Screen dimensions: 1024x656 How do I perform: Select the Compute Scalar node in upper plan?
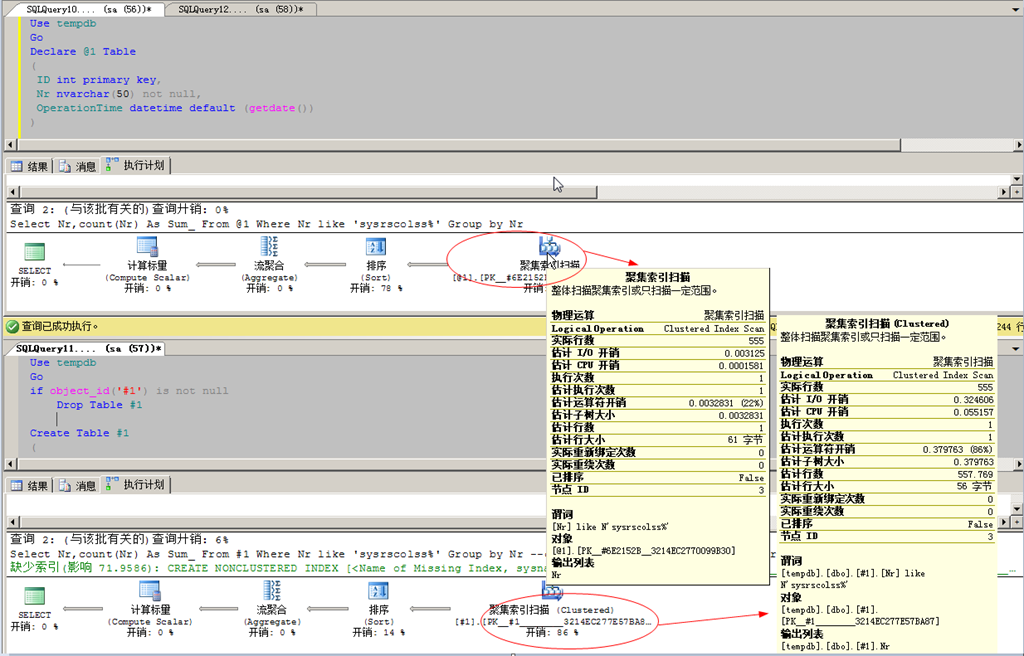point(148,248)
